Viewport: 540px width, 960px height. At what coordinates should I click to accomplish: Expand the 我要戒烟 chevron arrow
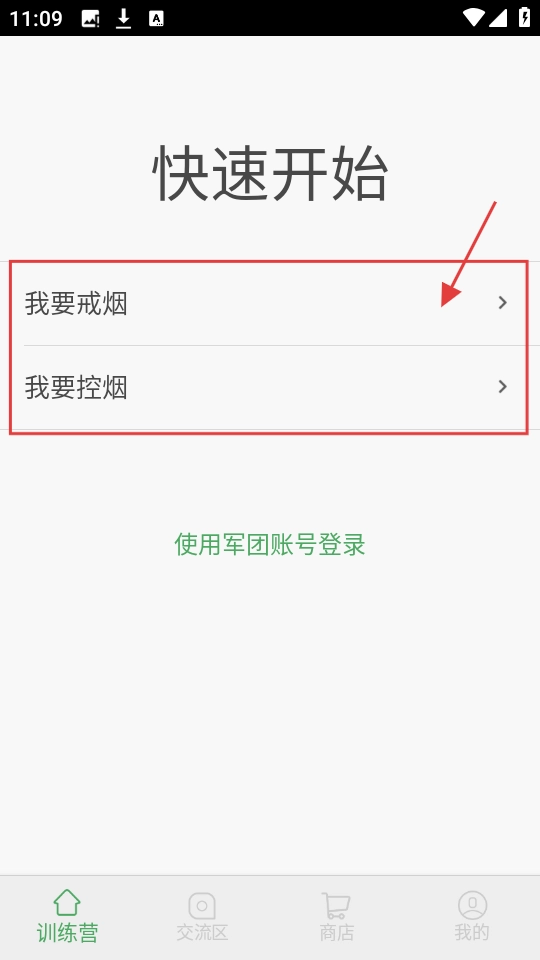tap(503, 302)
